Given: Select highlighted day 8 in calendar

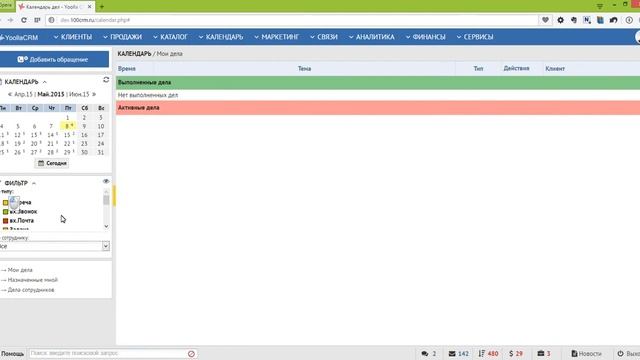Looking at the screenshot, I should click(x=68, y=126).
